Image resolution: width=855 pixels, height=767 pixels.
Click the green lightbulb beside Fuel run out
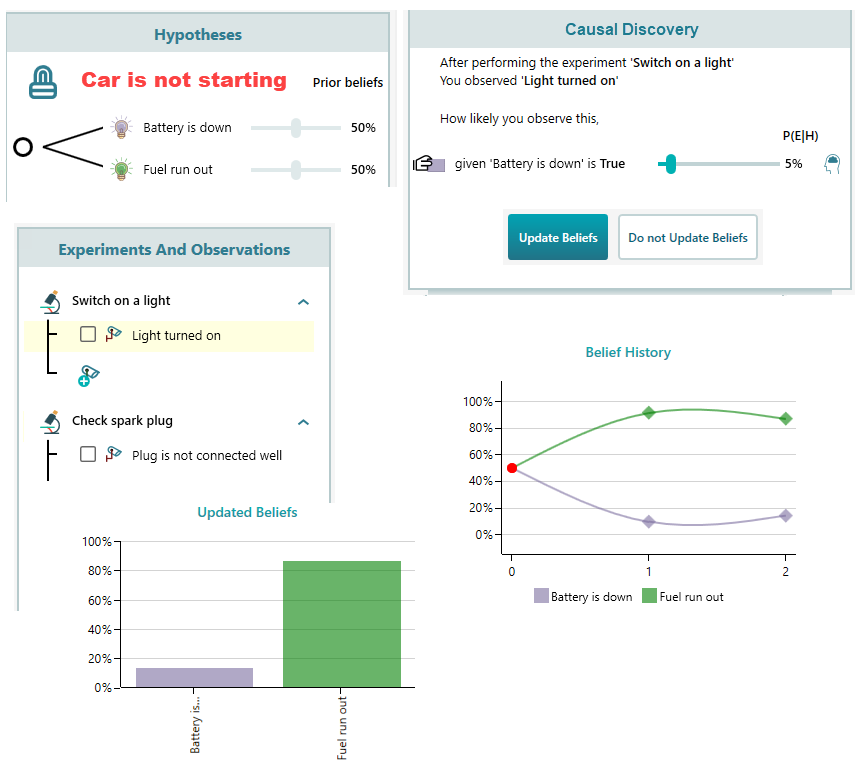[x=121, y=169]
